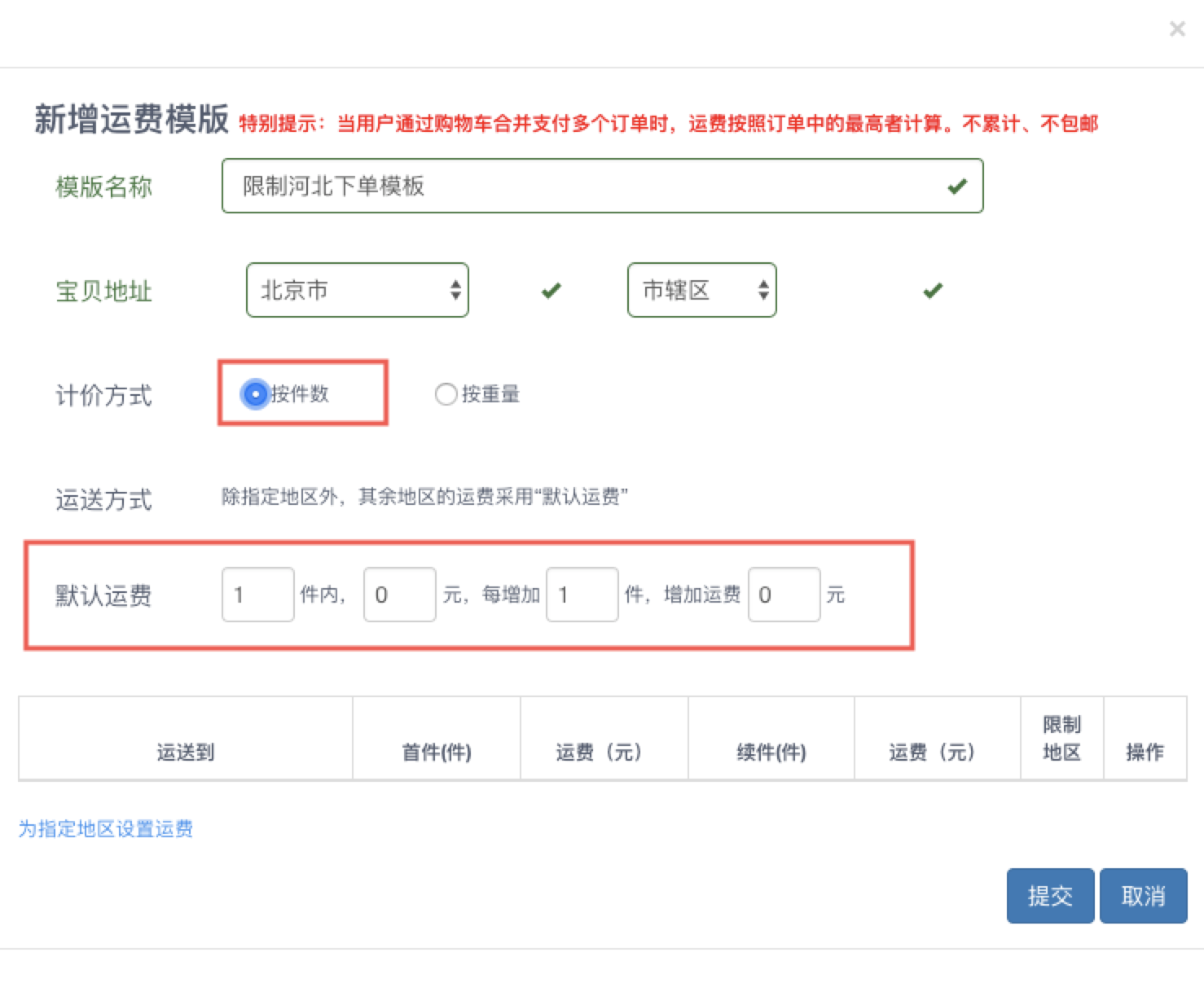Image resolution: width=1204 pixels, height=992 pixels.
Task: Click the 运送方式 label
Action: point(103,499)
